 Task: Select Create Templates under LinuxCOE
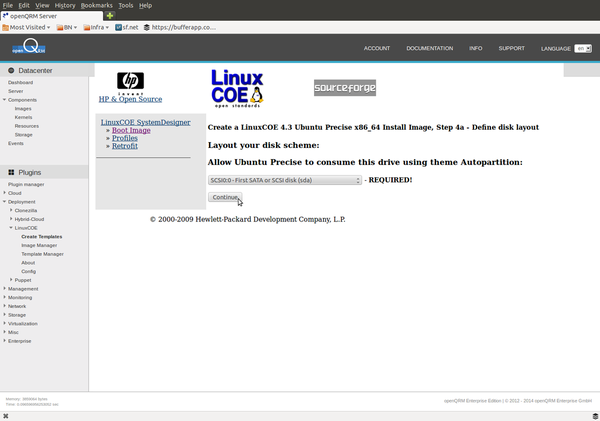tap(42, 237)
